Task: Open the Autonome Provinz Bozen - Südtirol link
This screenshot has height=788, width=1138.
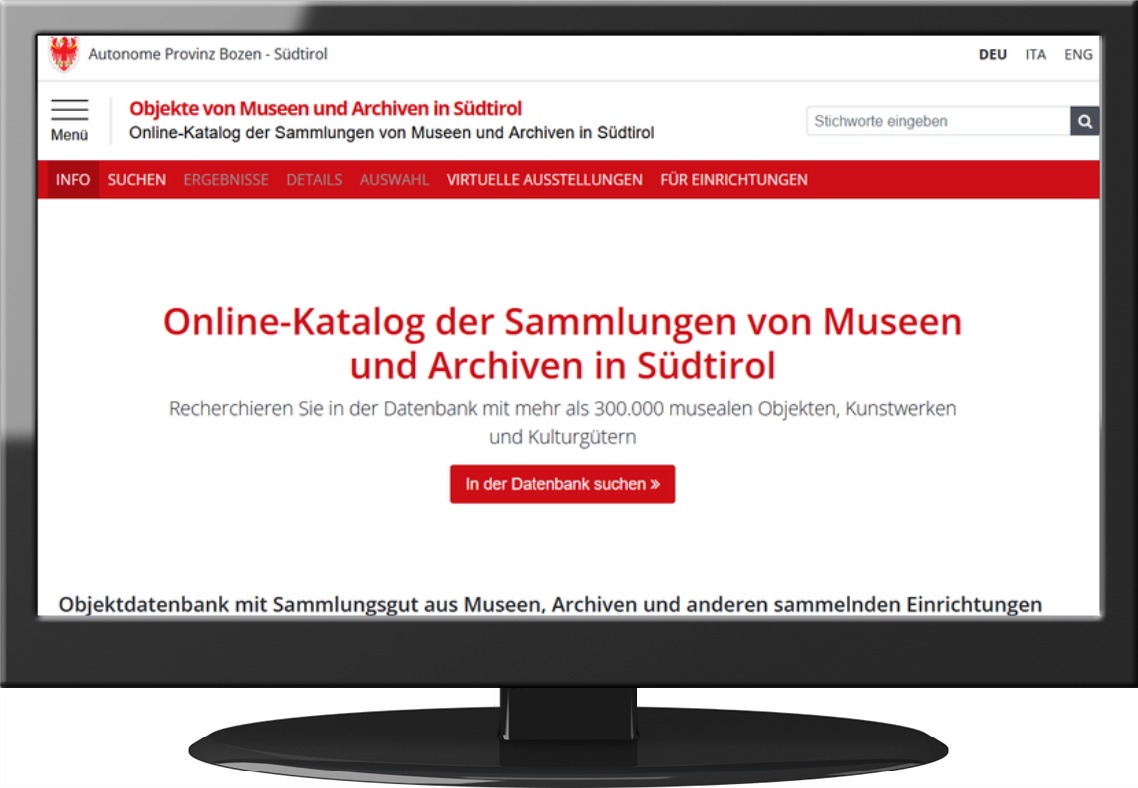Action: tap(208, 54)
